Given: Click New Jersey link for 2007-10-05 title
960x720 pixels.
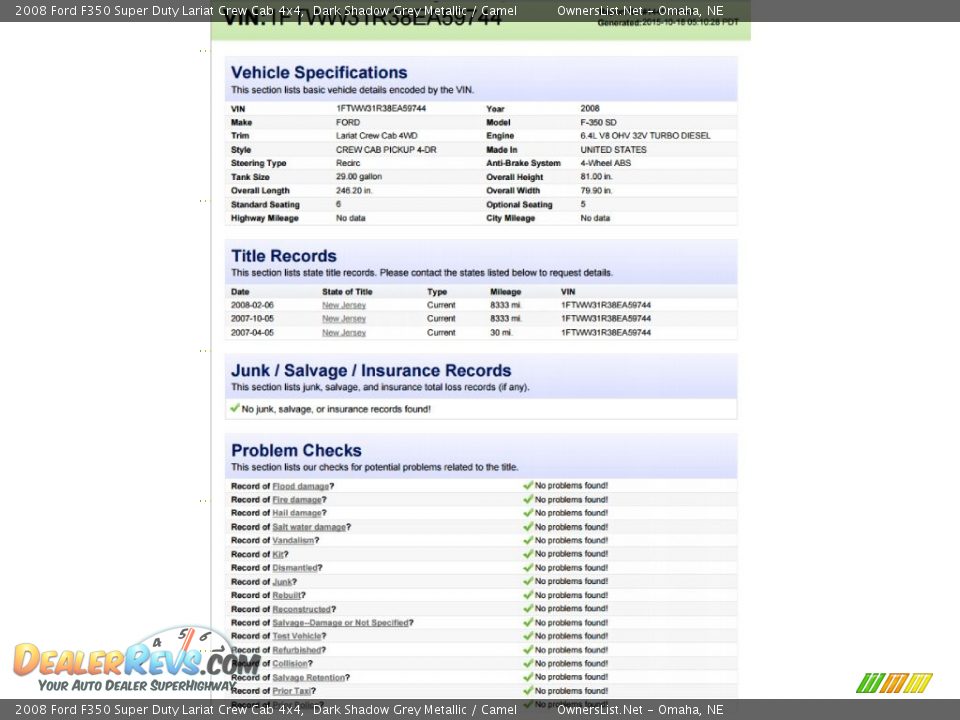Looking at the screenshot, I should pyautogui.click(x=344, y=319).
